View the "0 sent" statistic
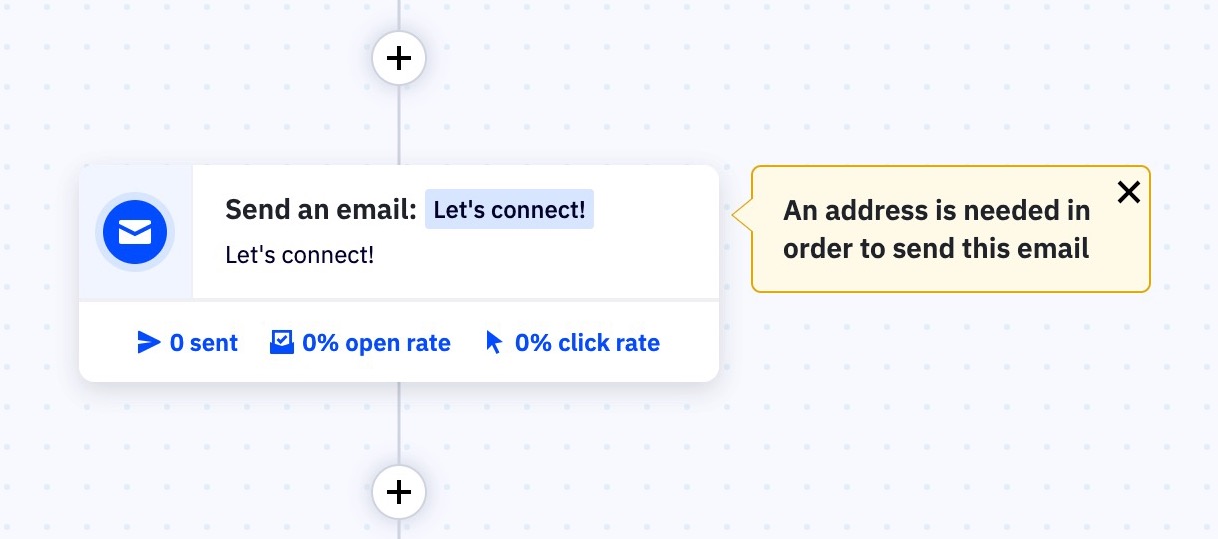This screenshot has width=1218, height=539. tap(203, 343)
